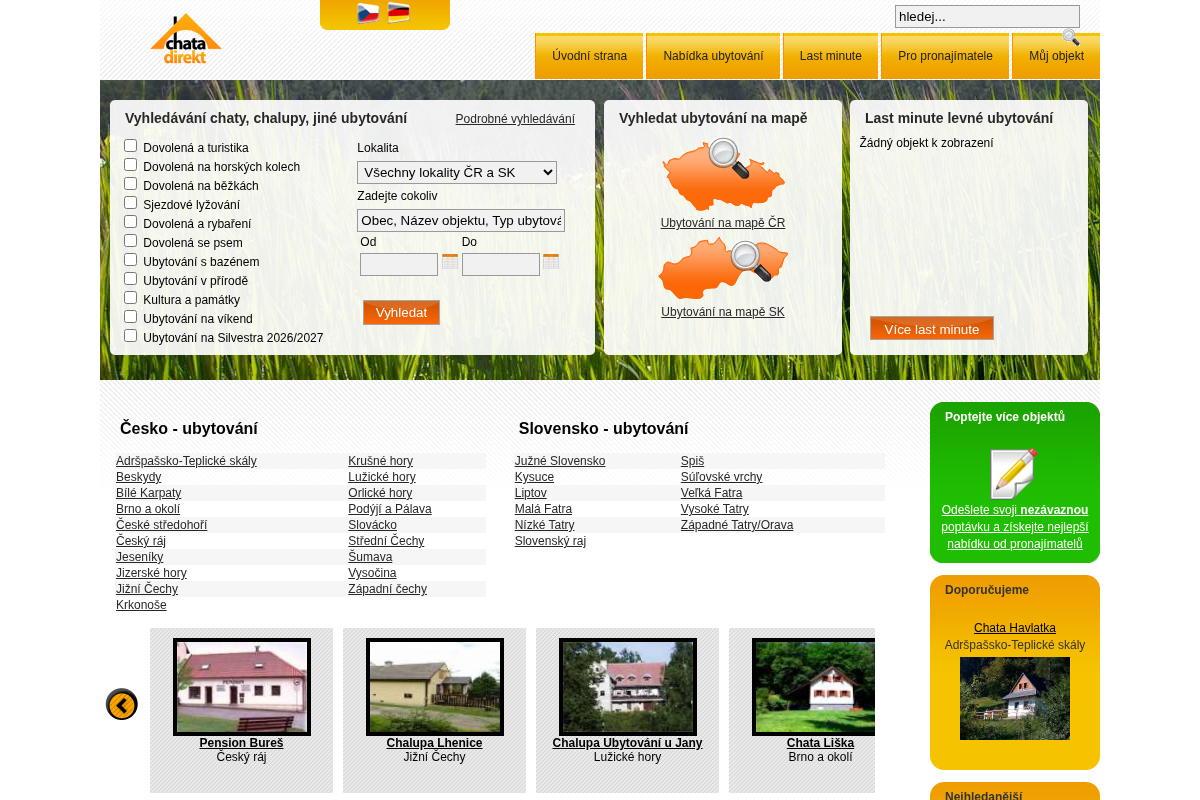The width and height of the screenshot is (1200, 800).
Task: Click 'Více last minute' button
Action: click(932, 329)
